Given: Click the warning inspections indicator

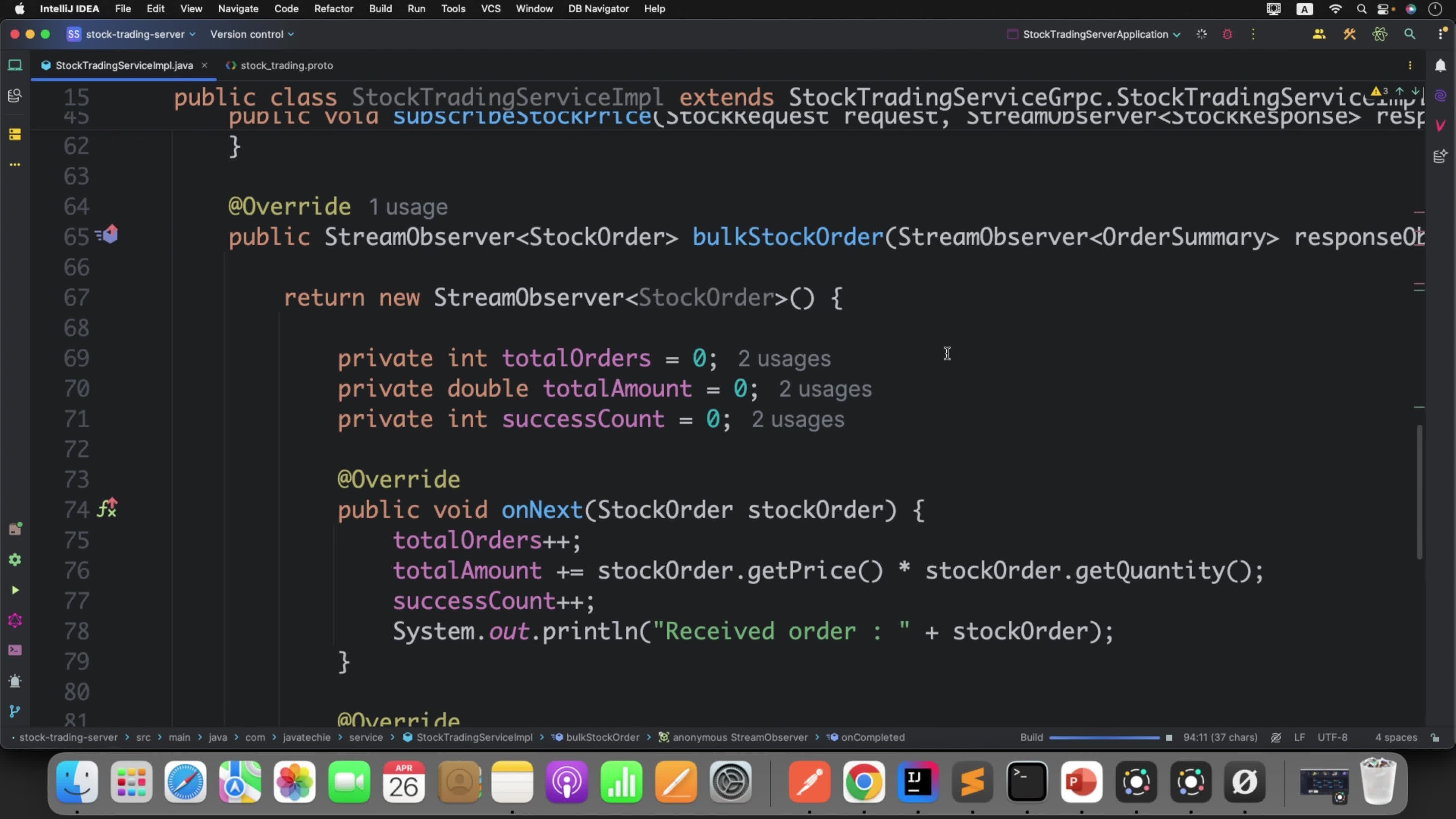Looking at the screenshot, I should click(x=1379, y=91).
